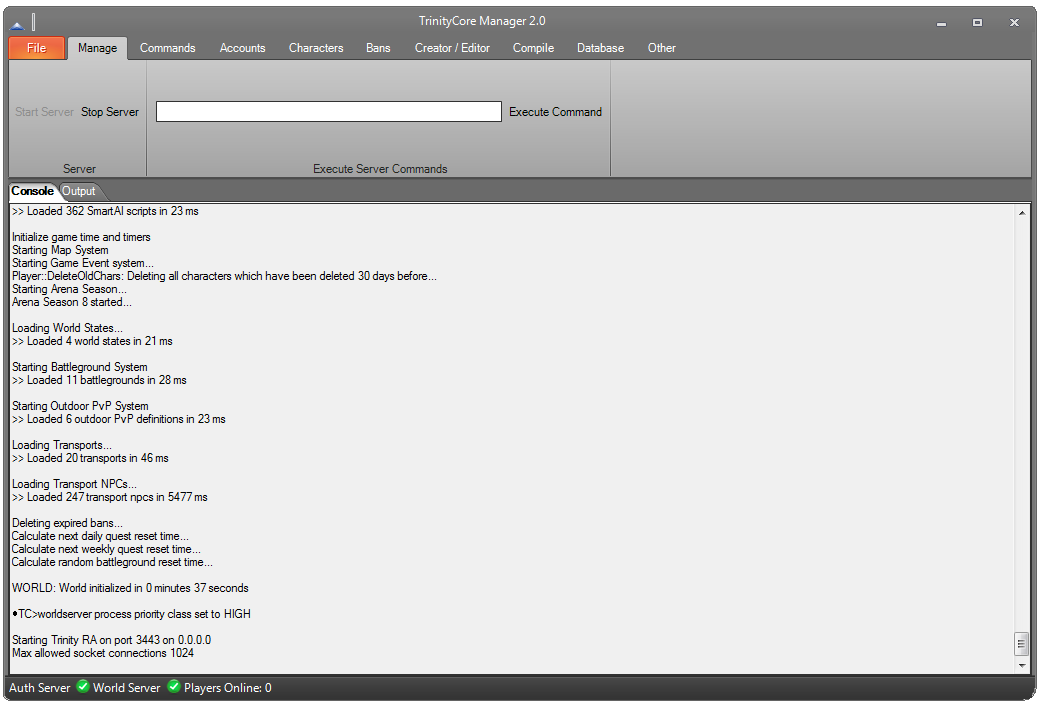This screenshot has width=1037, height=702.
Task: Click the Players Online: 0 status text
Action: pyautogui.click(x=228, y=687)
